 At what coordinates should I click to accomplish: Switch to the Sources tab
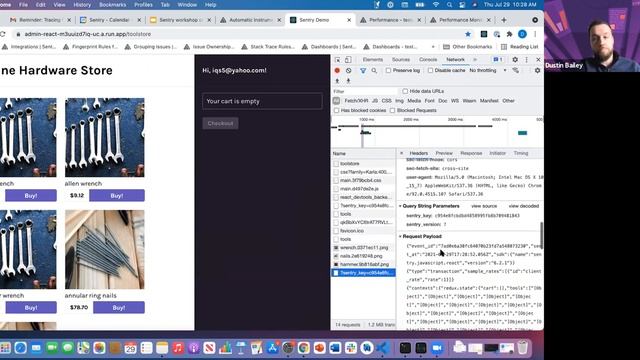click(401, 60)
